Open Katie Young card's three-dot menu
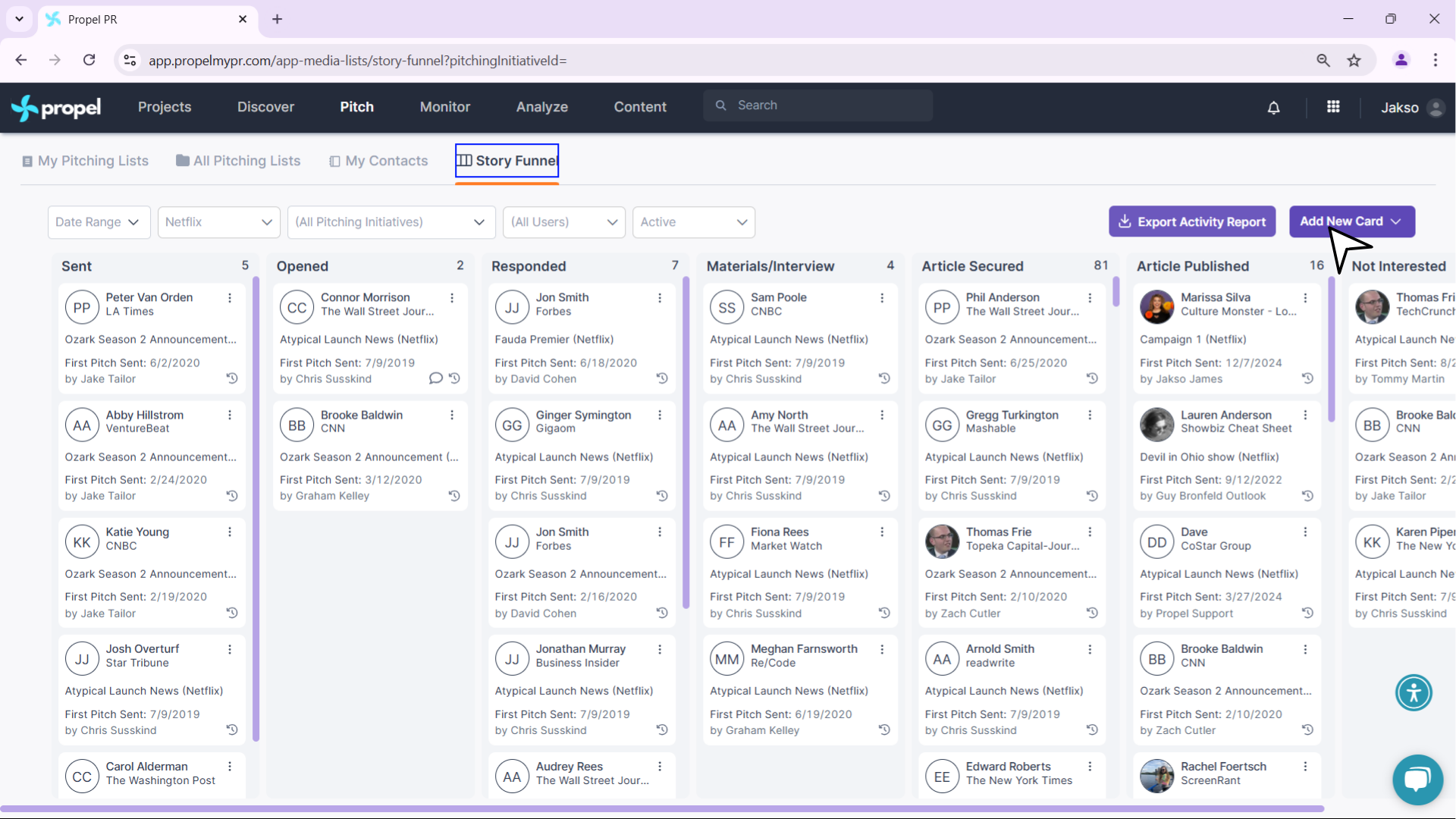Viewport: 1456px width, 819px height. (x=230, y=532)
